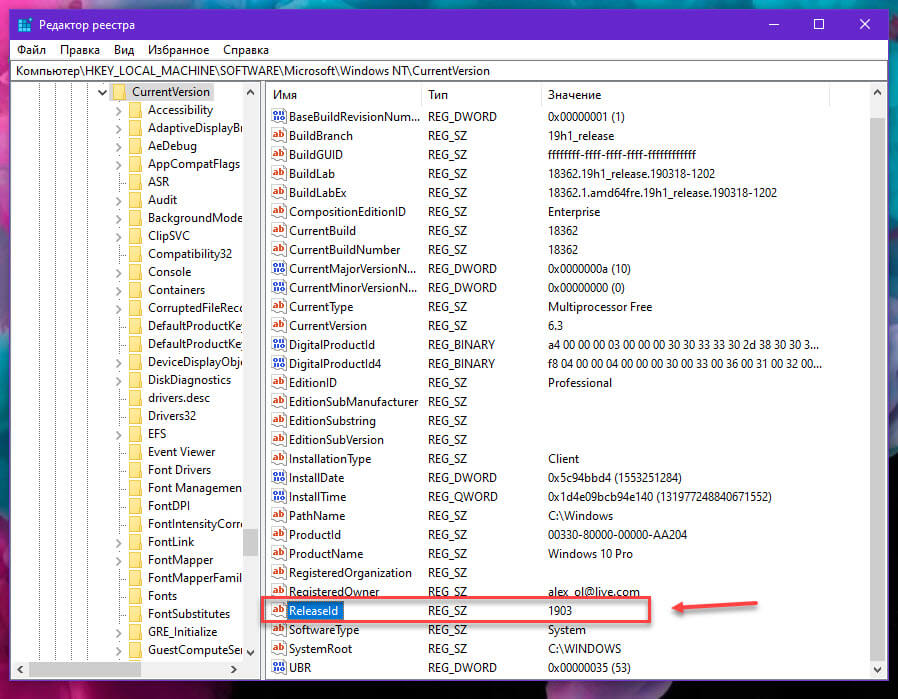Open the Вид menu
This screenshot has width=898, height=699.
tap(124, 50)
